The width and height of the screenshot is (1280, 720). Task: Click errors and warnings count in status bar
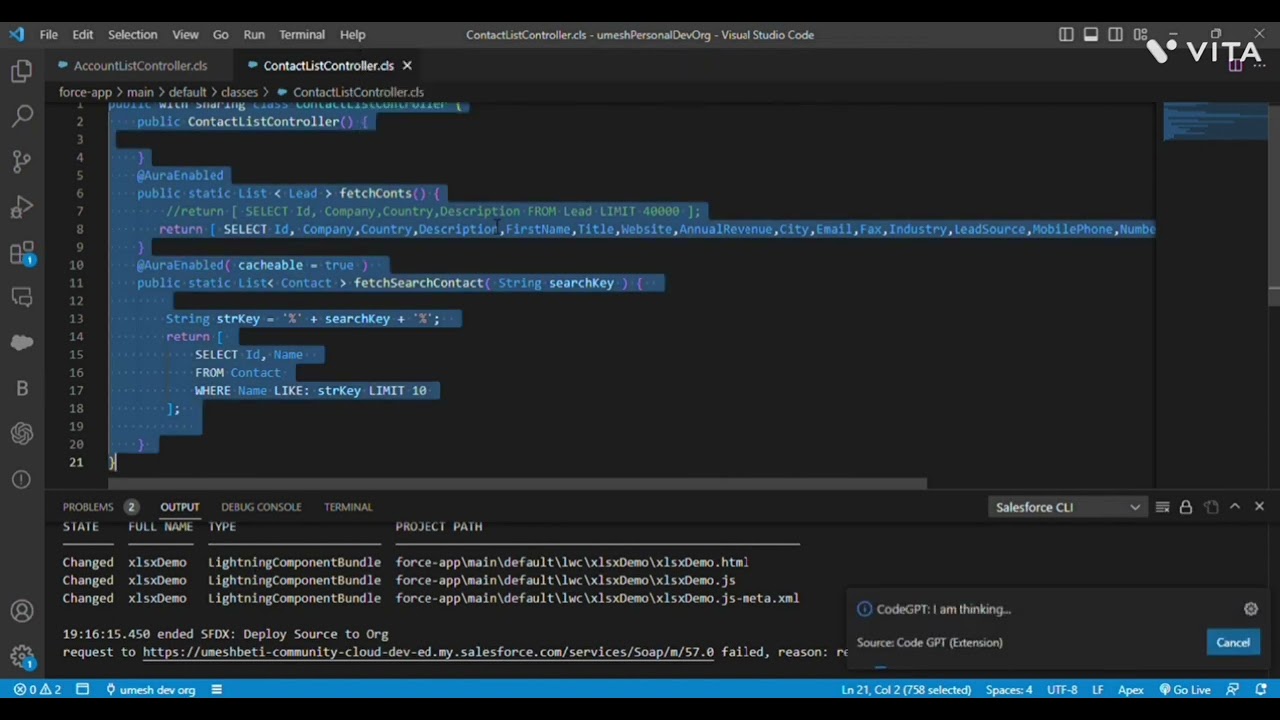pyautogui.click(x=37, y=690)
